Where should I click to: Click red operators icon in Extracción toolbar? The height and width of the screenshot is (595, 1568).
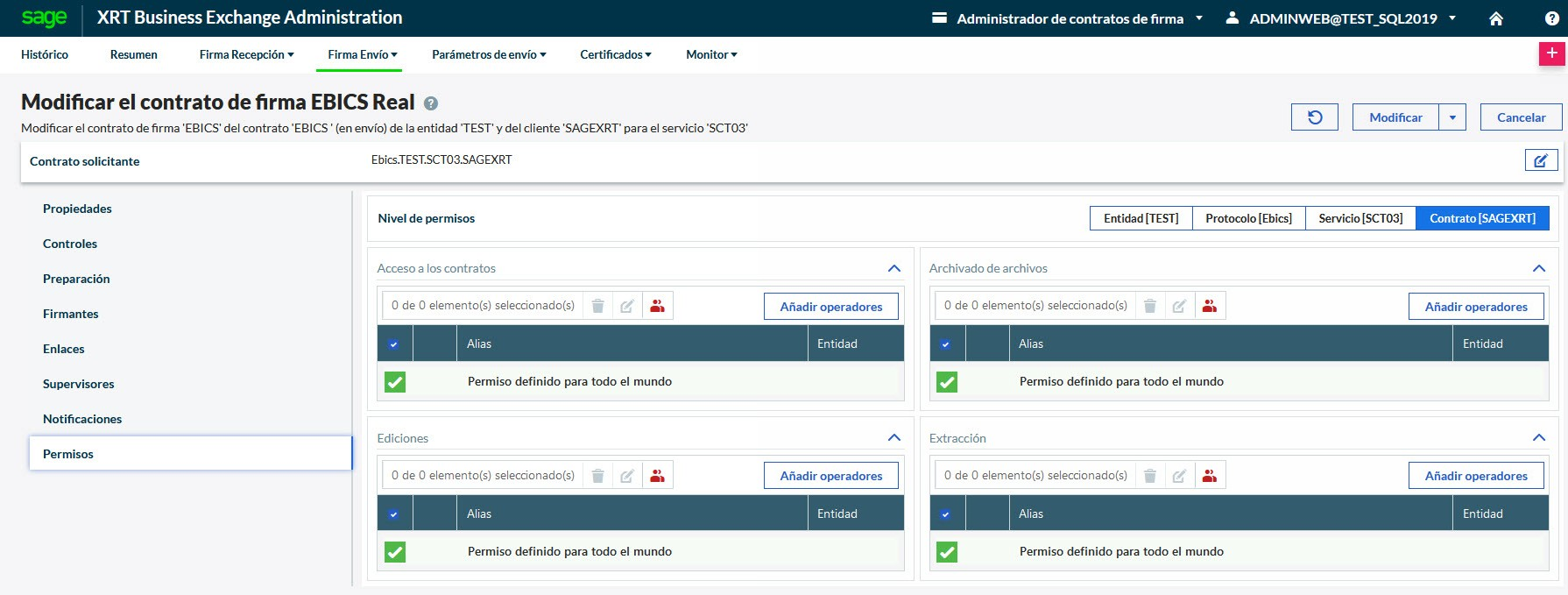pos(1210,476)
